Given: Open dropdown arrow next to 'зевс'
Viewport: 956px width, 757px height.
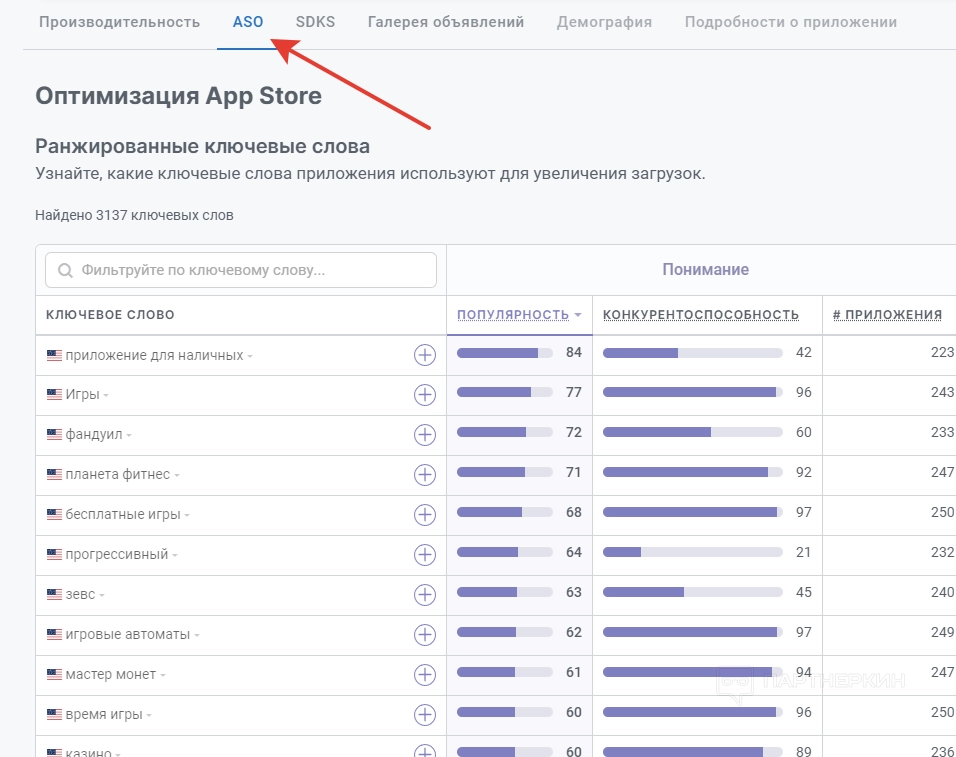Looking at the screenshot, I should [102, 595].
